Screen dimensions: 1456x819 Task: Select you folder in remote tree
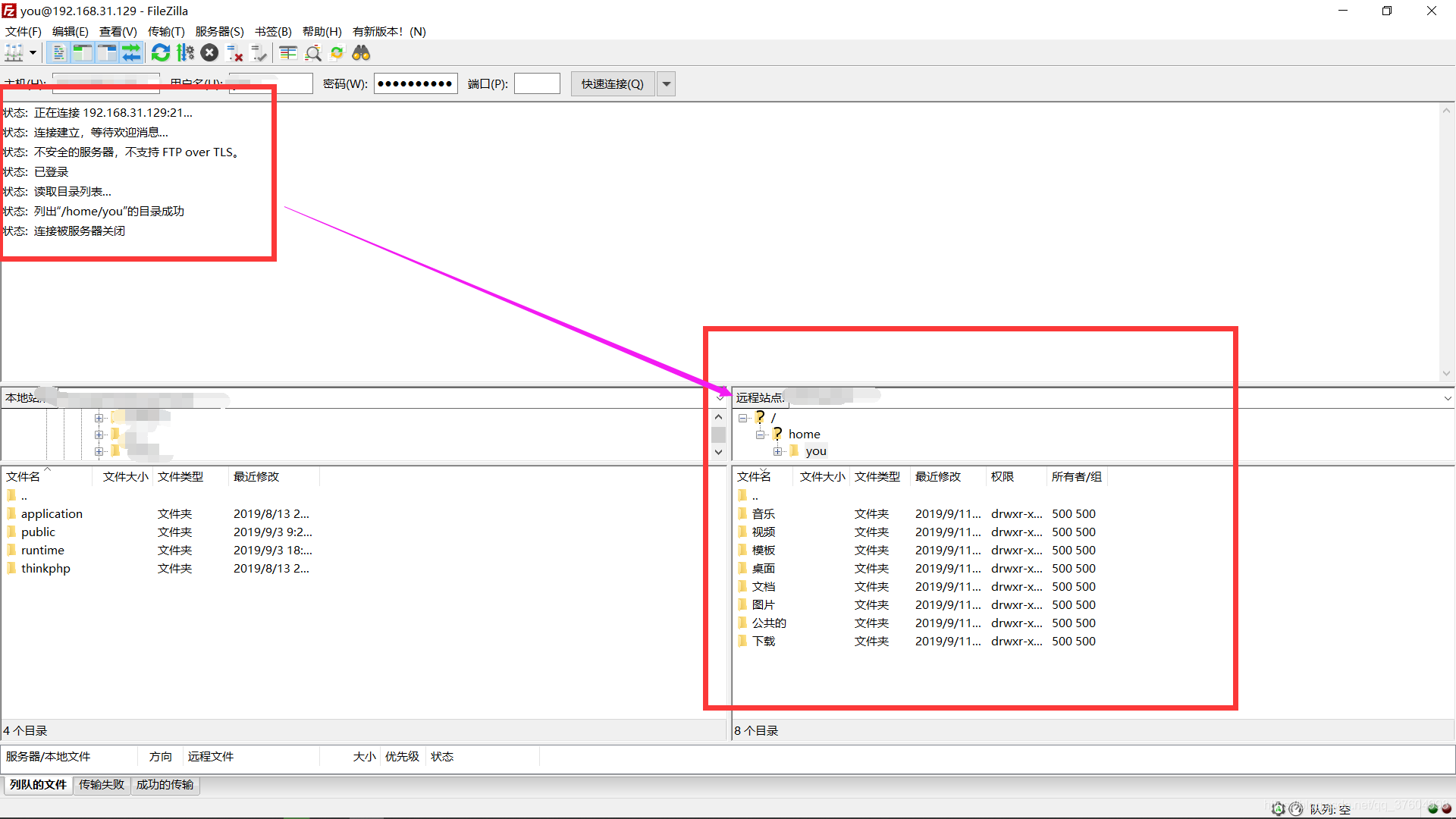point(816,451)
